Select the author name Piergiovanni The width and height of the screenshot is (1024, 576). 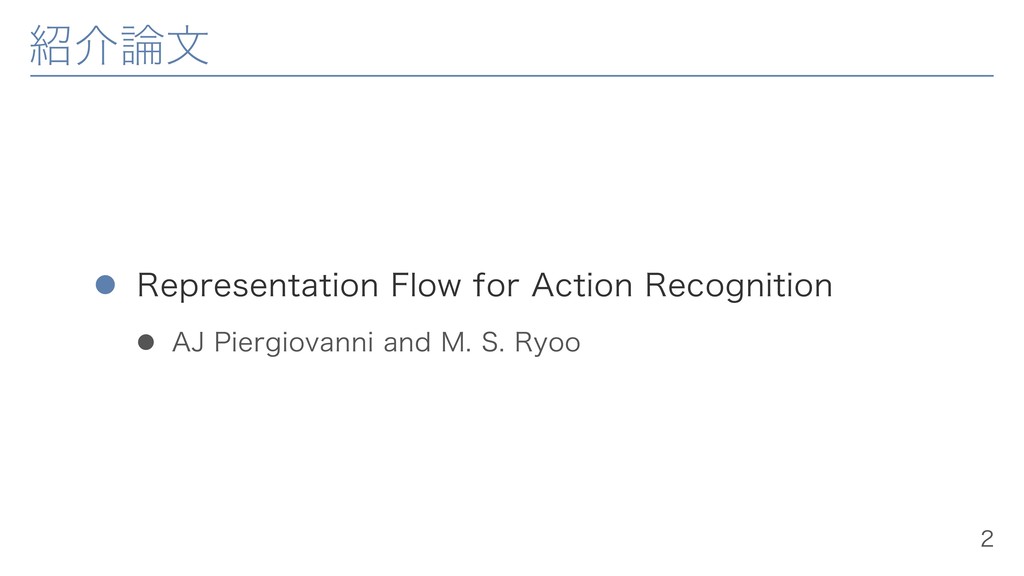pos(293,343)
